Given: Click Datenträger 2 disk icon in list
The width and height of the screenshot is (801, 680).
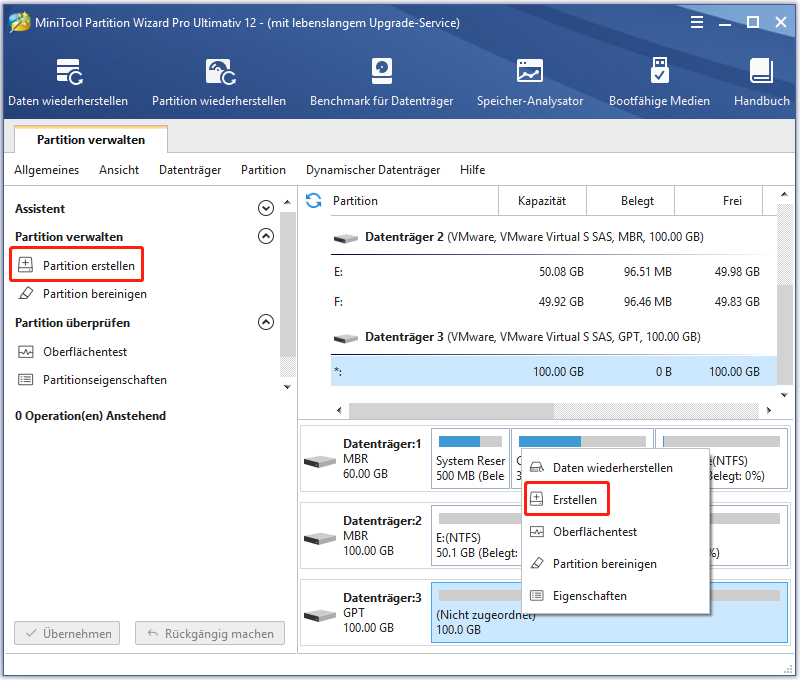Looking at the screenshot, I should point(346,238).
